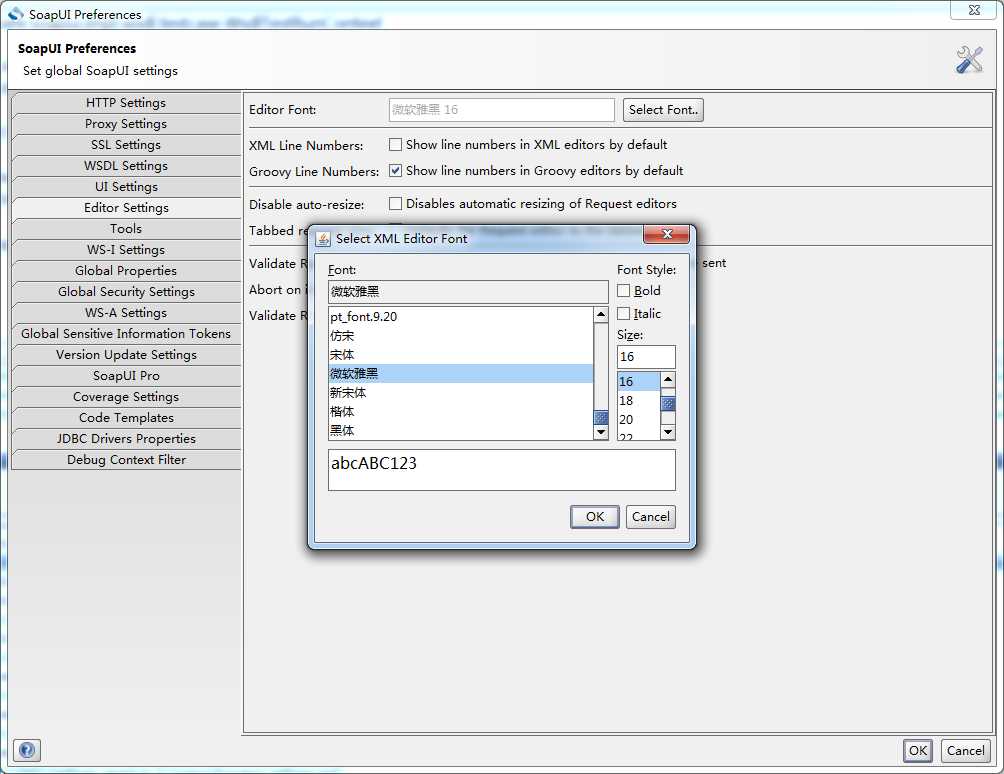Cancel the font selection dialog
The height and width of the screenshot is (774, 1004).
click(651, 517)
